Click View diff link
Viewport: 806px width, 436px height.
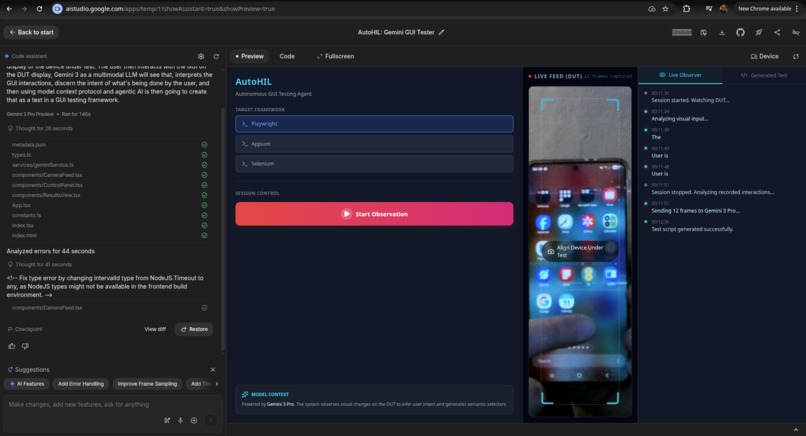(155, 329)
